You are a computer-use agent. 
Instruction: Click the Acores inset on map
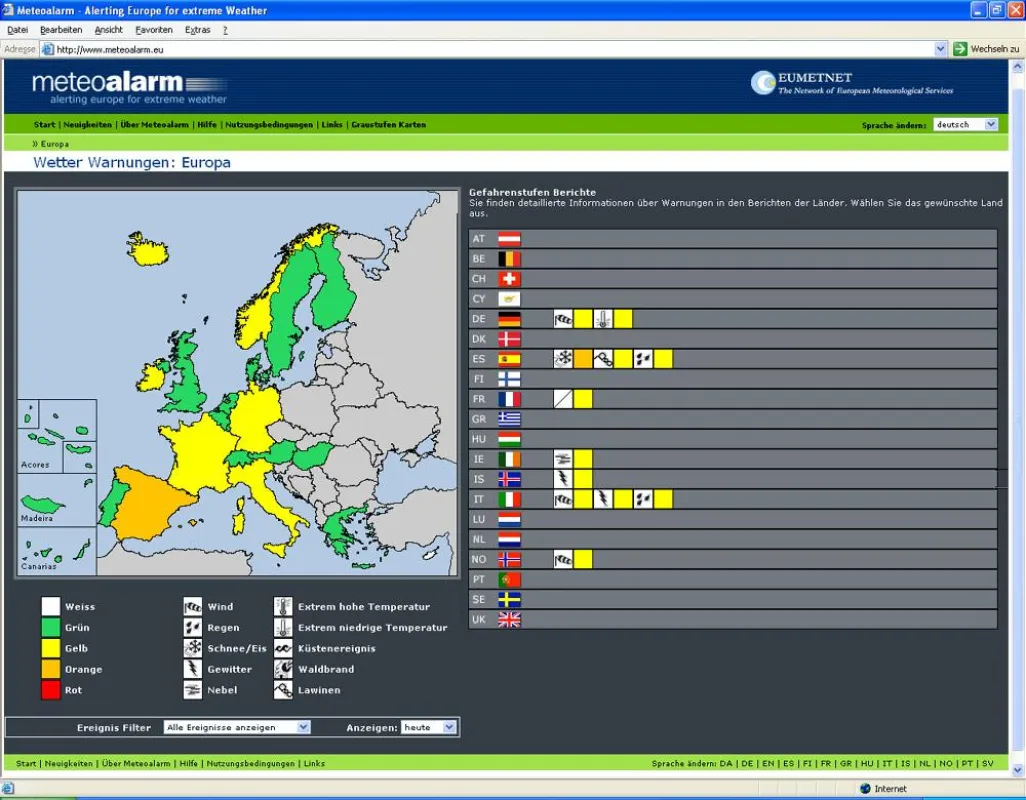[x=57, y=436]
